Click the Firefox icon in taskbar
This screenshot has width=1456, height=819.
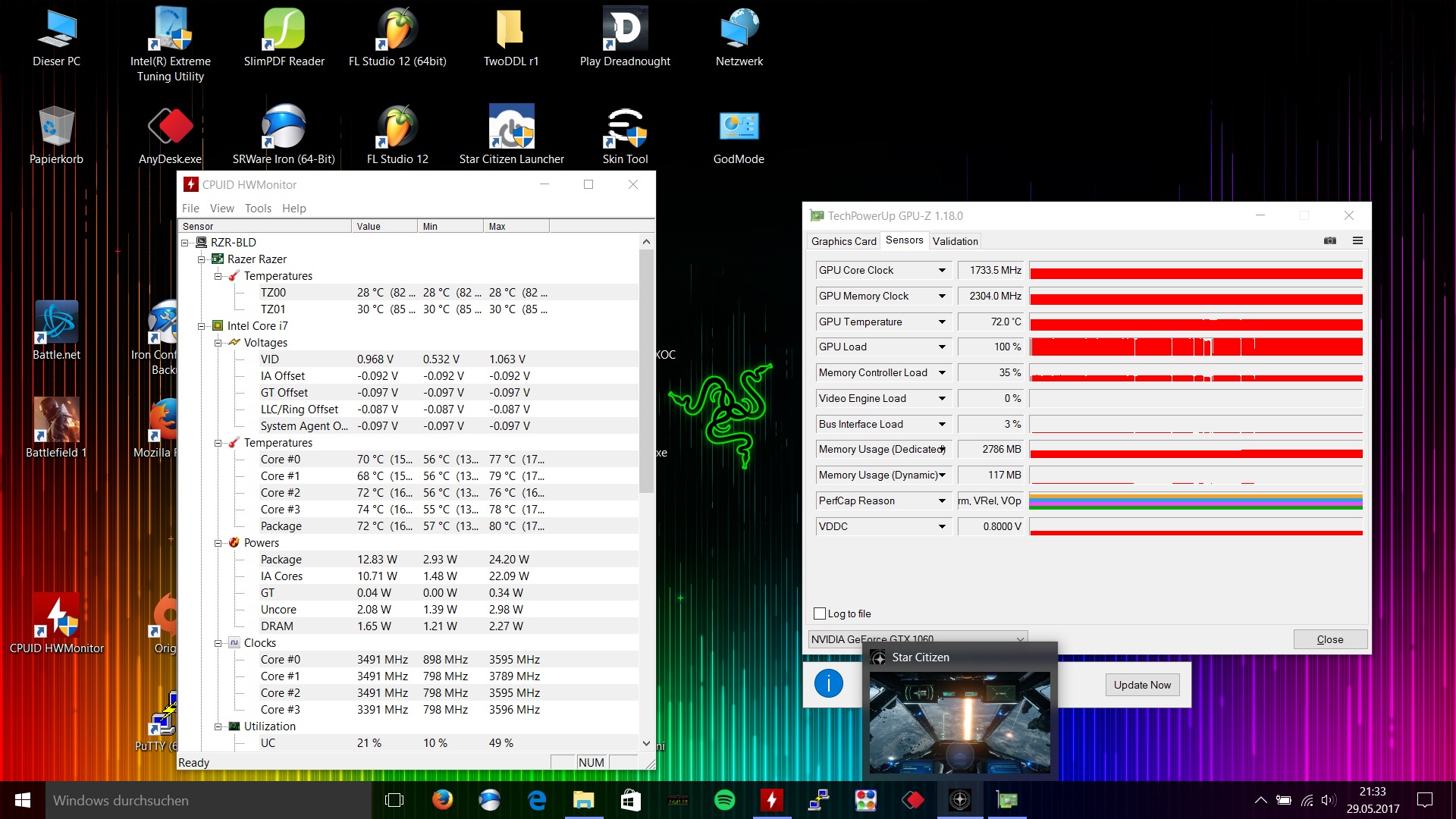[445, 799]
